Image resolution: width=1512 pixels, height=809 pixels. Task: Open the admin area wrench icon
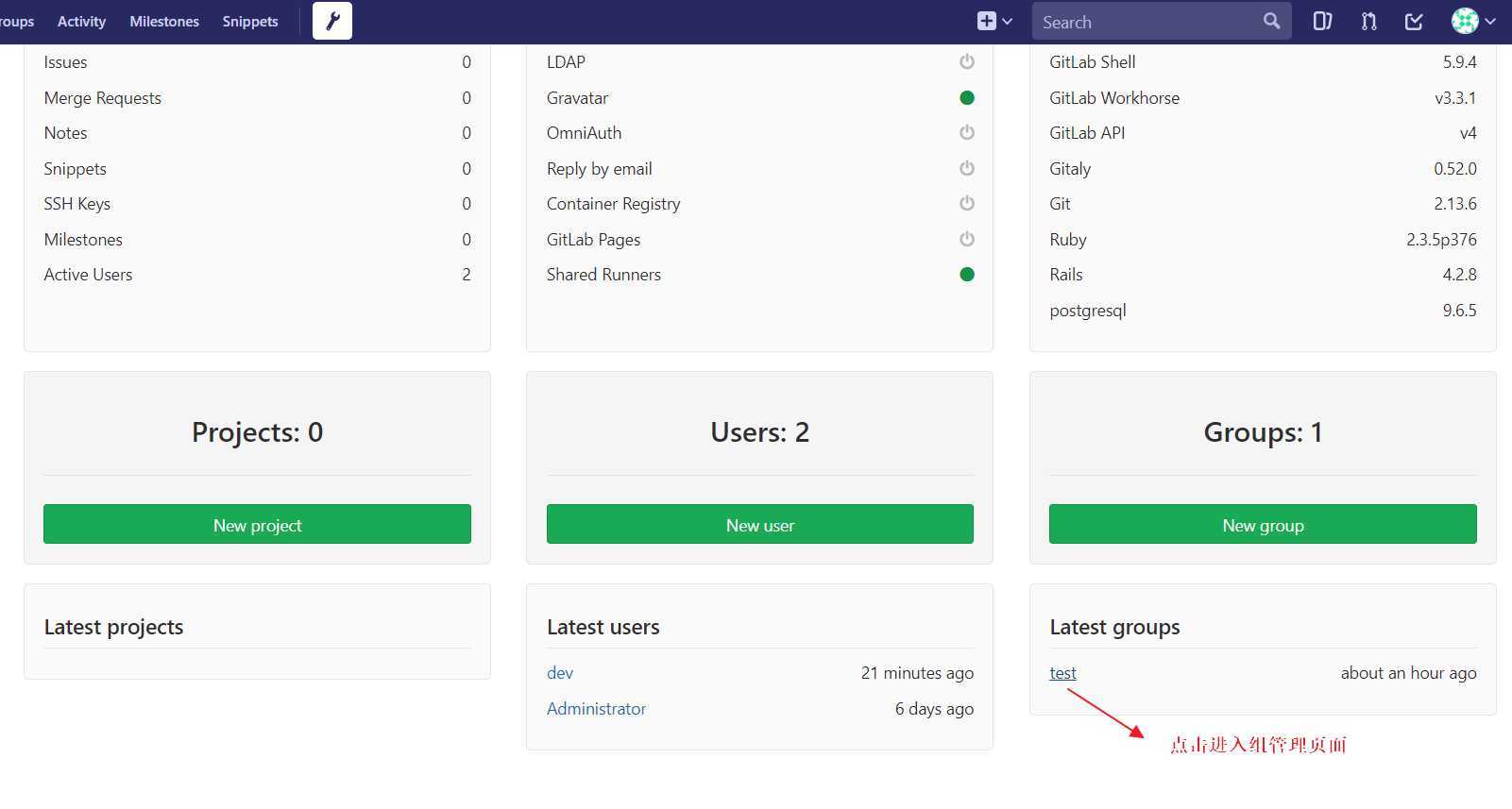[332, 21]
